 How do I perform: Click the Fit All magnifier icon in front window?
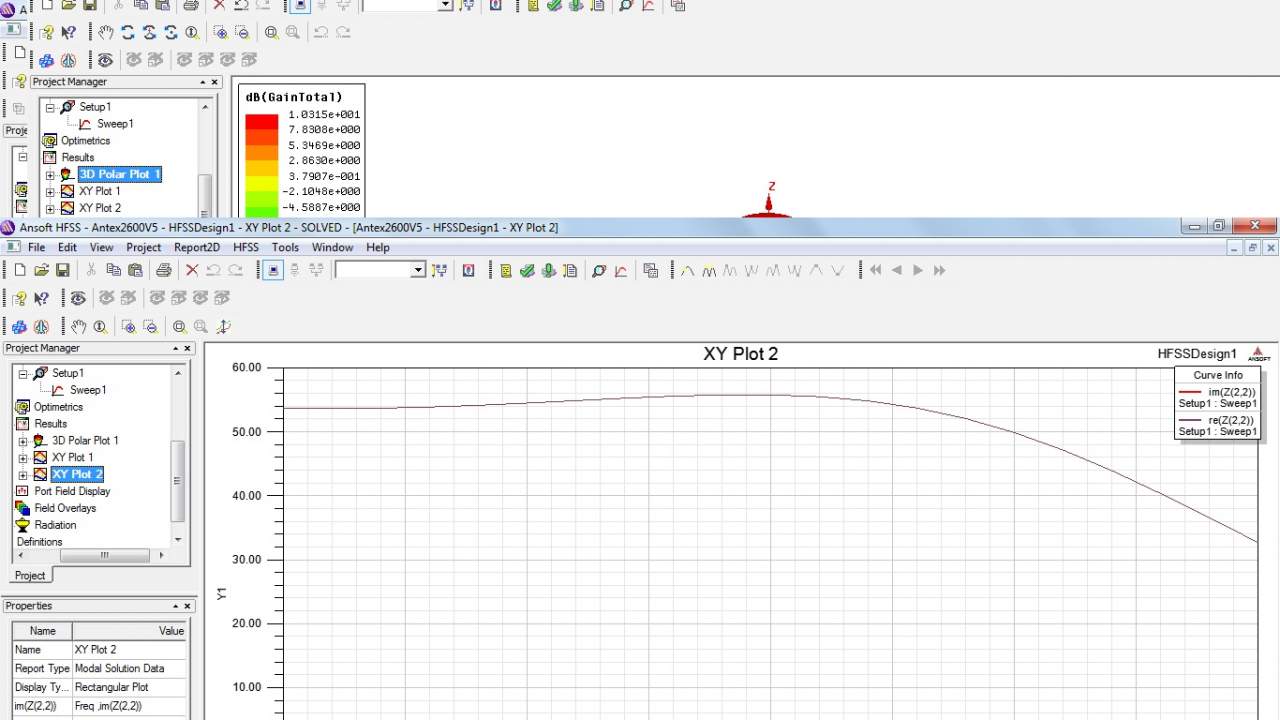[179, 326]
